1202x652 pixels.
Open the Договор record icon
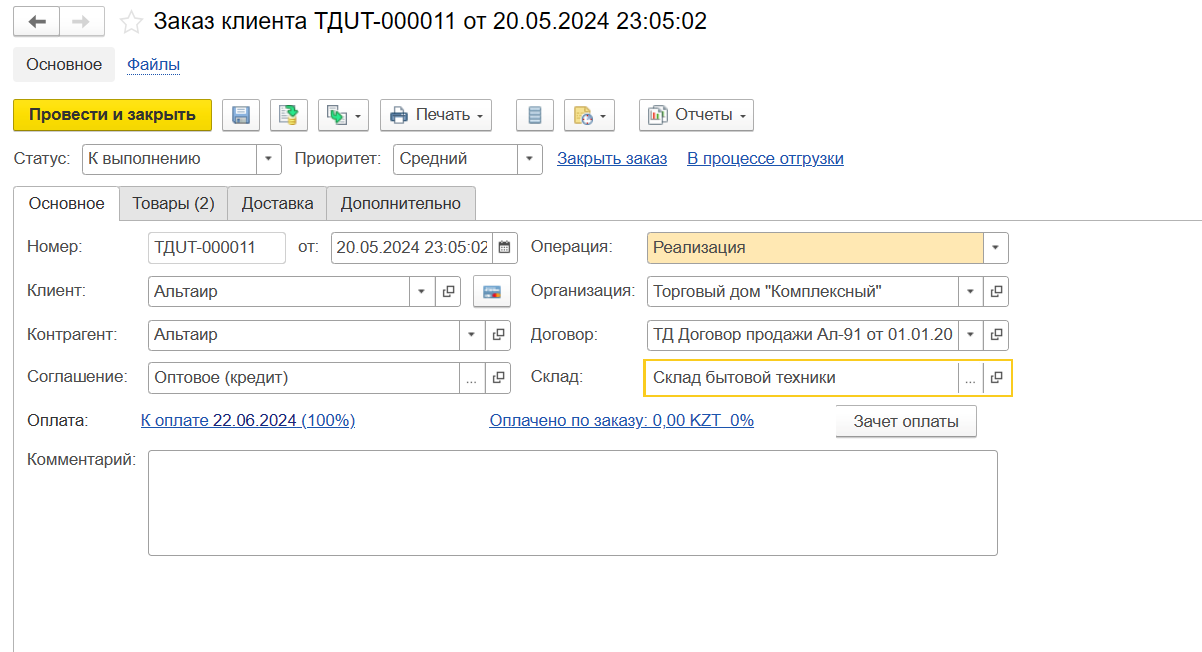pos(996,335)
